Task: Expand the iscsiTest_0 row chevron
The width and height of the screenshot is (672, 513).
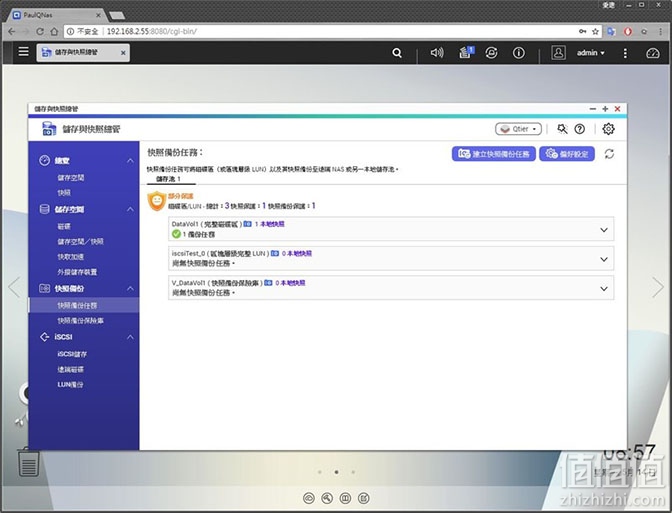Action: point(604,259)
